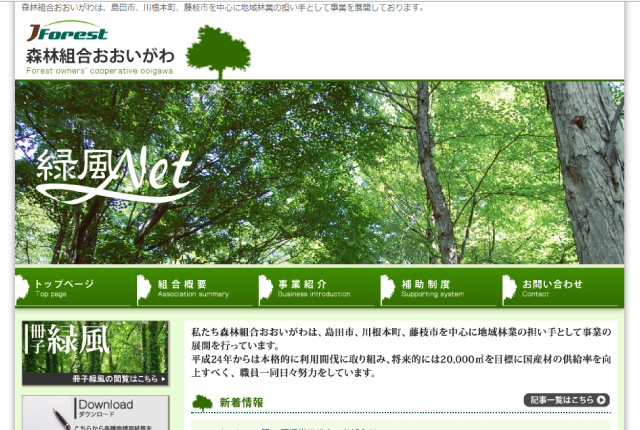The height and width of the screenshot is (430, 640).
Task: Click 記事一覧はこちら button
Action: coord(567,400)
